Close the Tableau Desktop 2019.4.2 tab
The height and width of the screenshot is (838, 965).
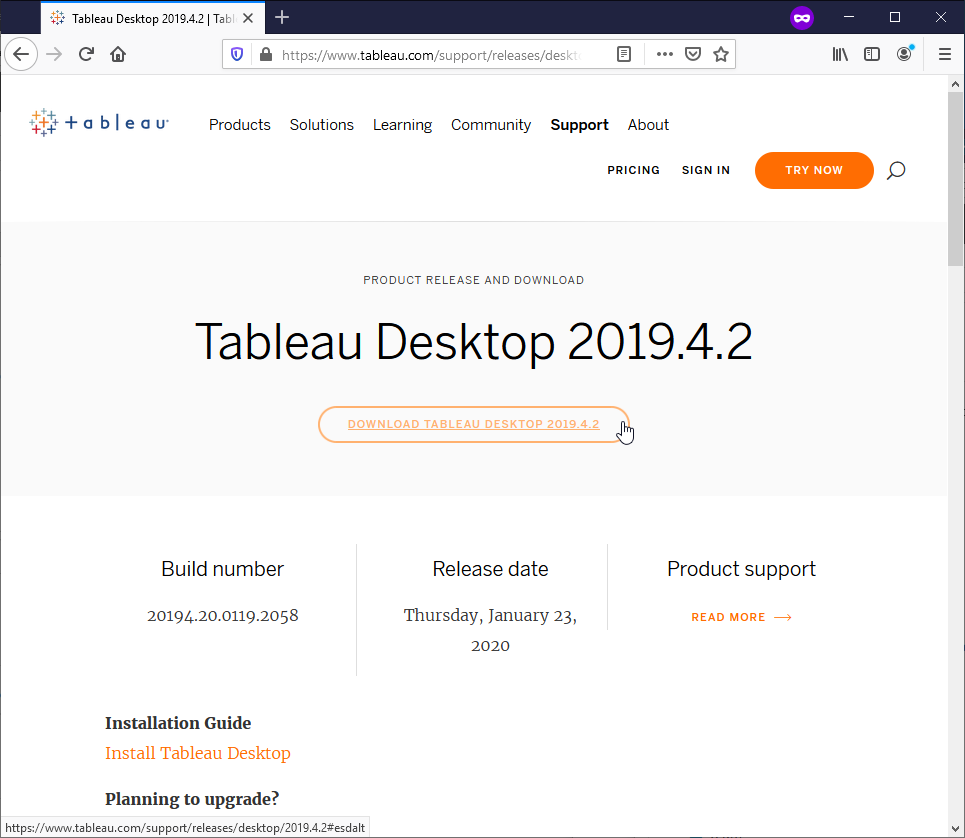248,18
